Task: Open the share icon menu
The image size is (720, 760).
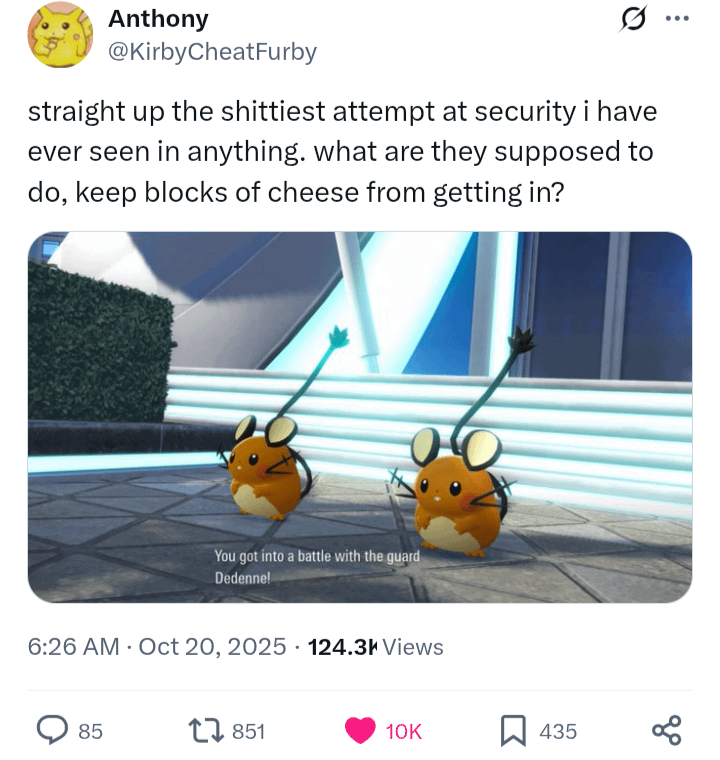Action: pyautogui.click(x=667, y=730)
